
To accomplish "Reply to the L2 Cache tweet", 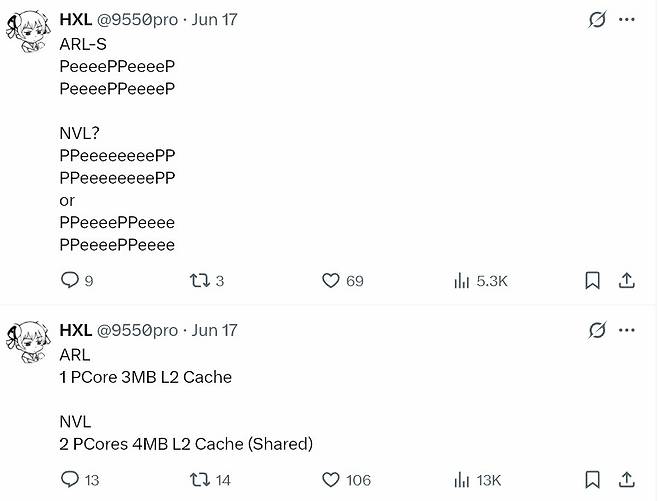I will coord(70,480).
